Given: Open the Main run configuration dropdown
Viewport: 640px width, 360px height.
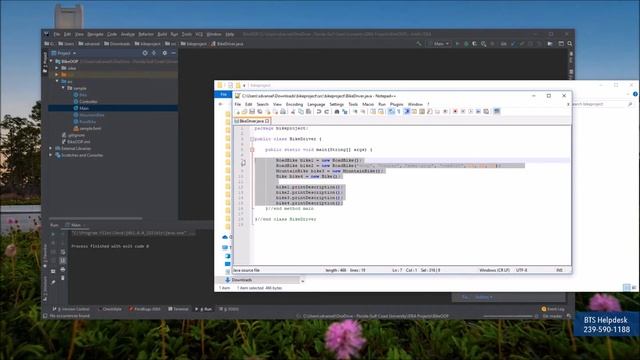Looking at the screenshot, I should (x=439, y=44).
